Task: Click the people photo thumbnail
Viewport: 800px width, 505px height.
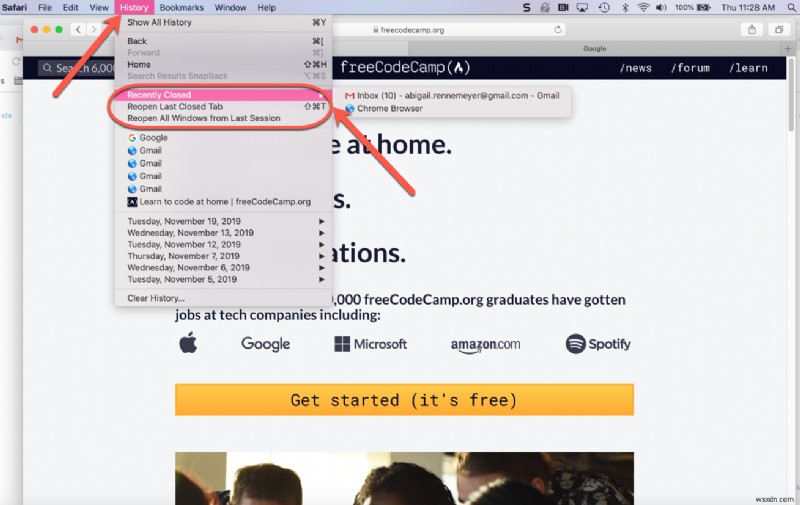Action: [x=404, y=478]
